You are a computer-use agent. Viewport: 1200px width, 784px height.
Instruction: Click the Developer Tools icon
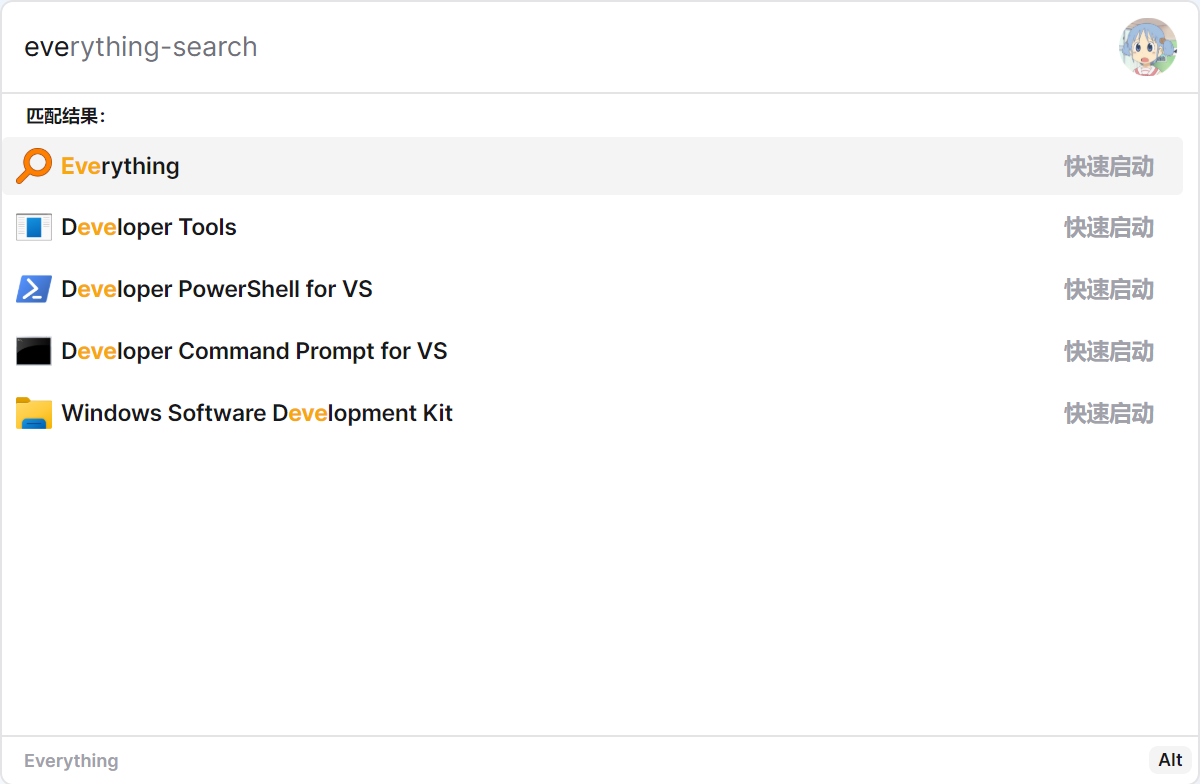coord(34,228)
